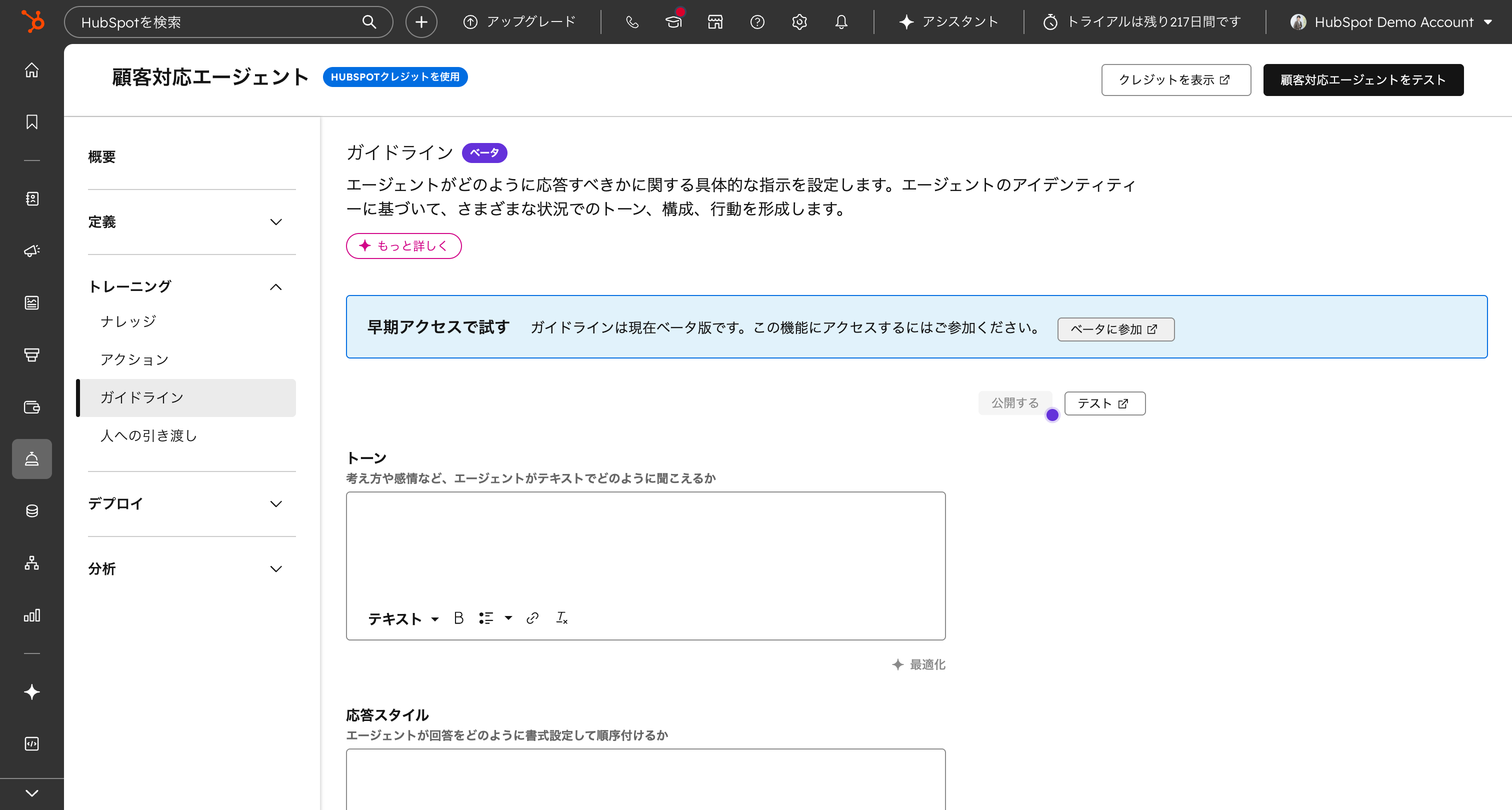This screenshot has height=810, width=1512.
Task: Click the 公開する button
Action: (x=1015, y=402)
